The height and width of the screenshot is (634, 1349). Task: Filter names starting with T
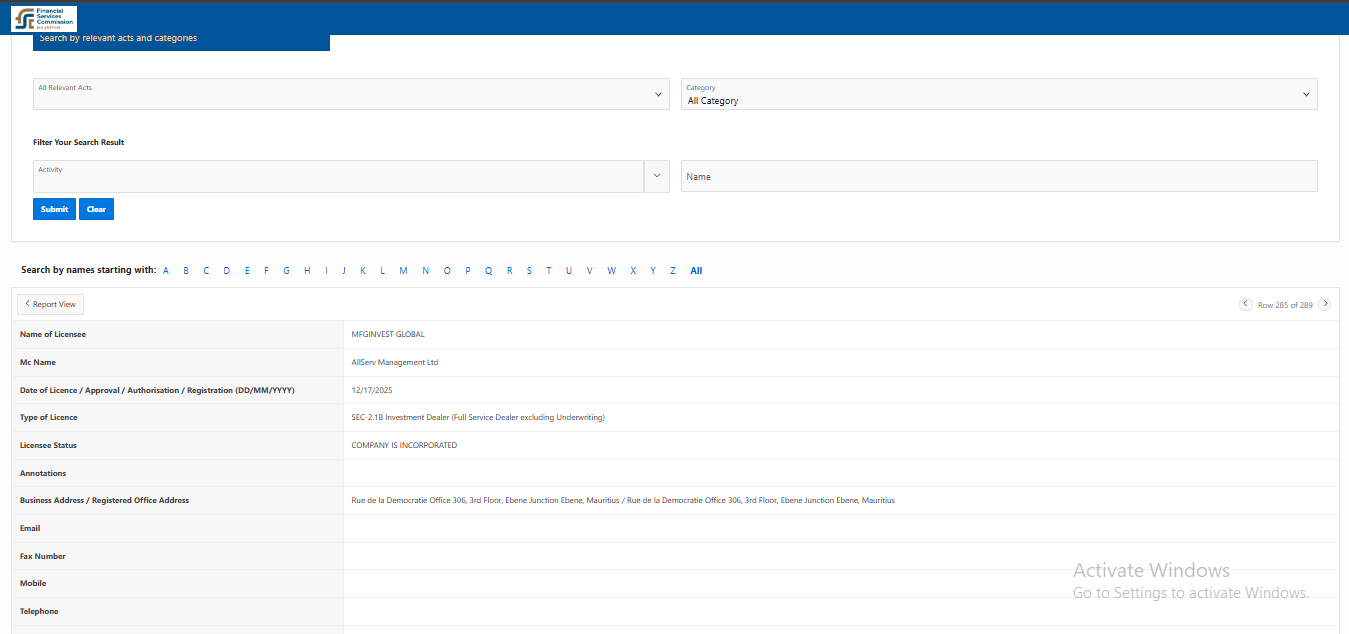pos(548,271)
